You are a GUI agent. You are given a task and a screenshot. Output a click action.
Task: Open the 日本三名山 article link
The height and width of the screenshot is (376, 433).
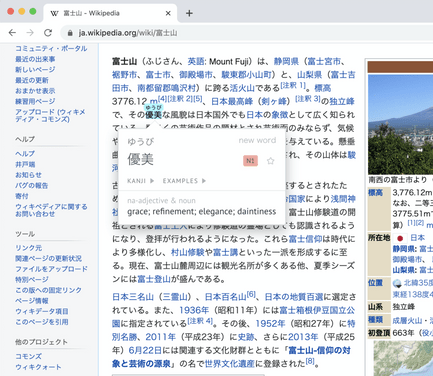[133, 297]
